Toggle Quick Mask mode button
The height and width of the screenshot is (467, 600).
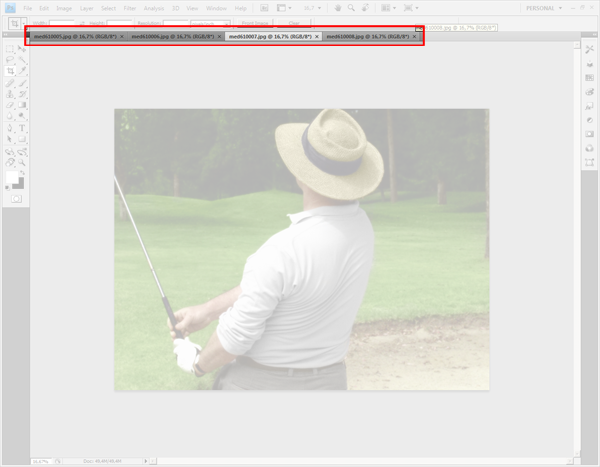(16, 199)
